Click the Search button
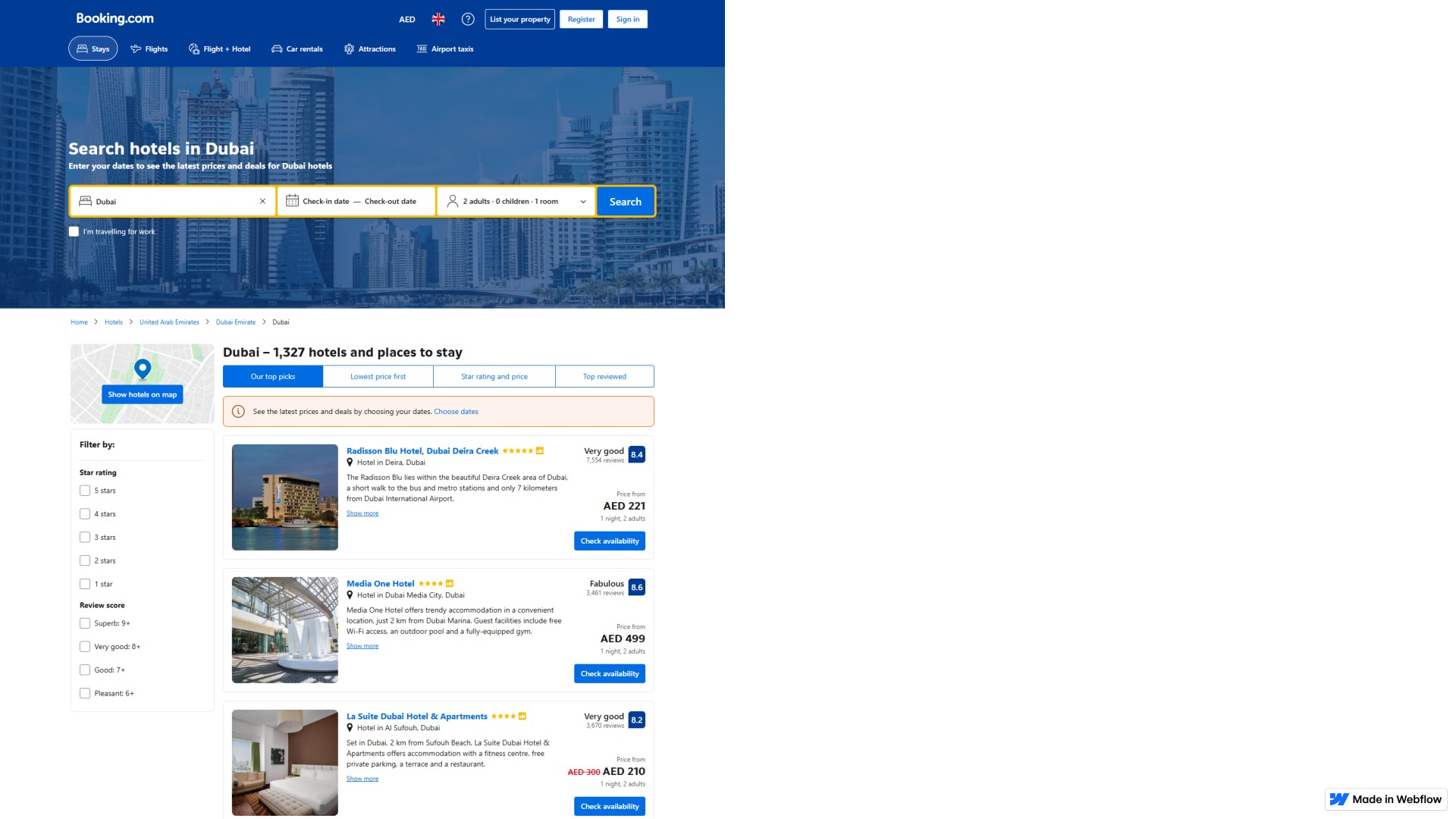This screenshot has height=819, width=1456. pyautogui.click(x=626, y=202)
